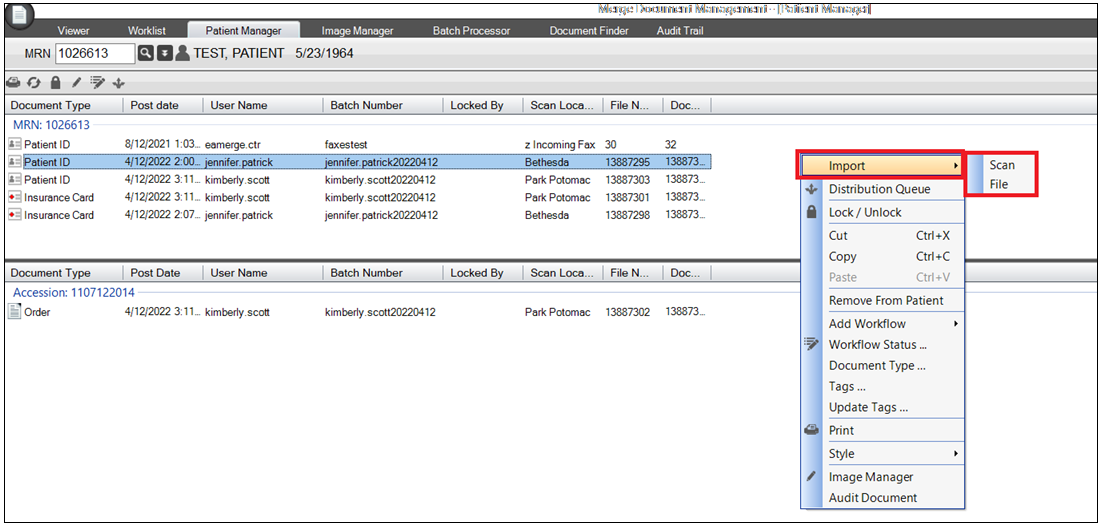Switch to the Worklist tab
This screenshot has height=527, width=1104.
(146, 31)
